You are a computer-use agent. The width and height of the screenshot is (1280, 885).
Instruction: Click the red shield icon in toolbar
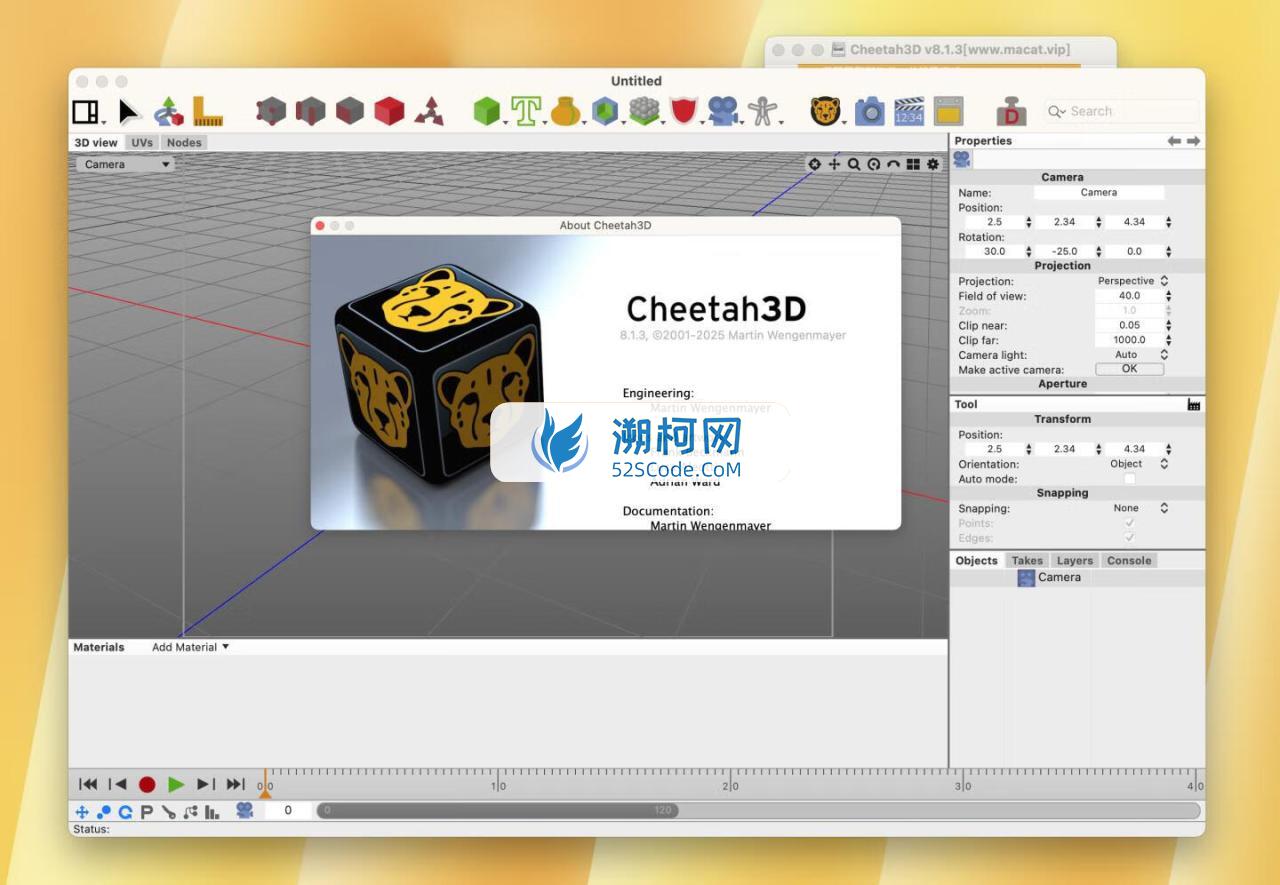coord(683,111)
